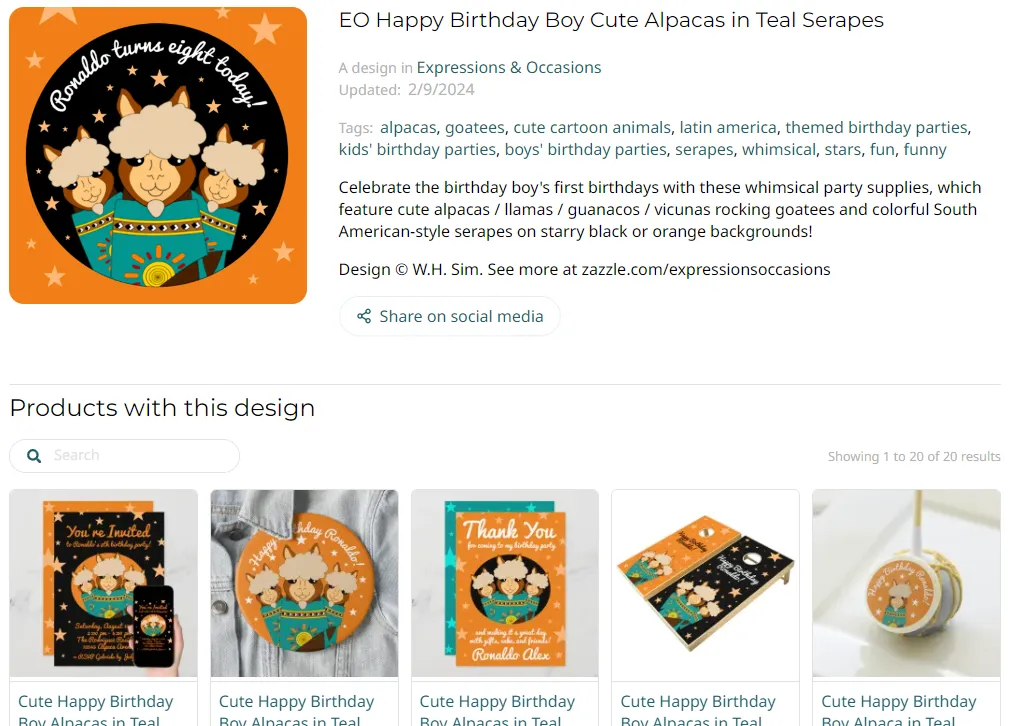View the Thank You card product
The height and width of the screenshot is (726, 1011).
pyautogui.click(x=505, y=584)
